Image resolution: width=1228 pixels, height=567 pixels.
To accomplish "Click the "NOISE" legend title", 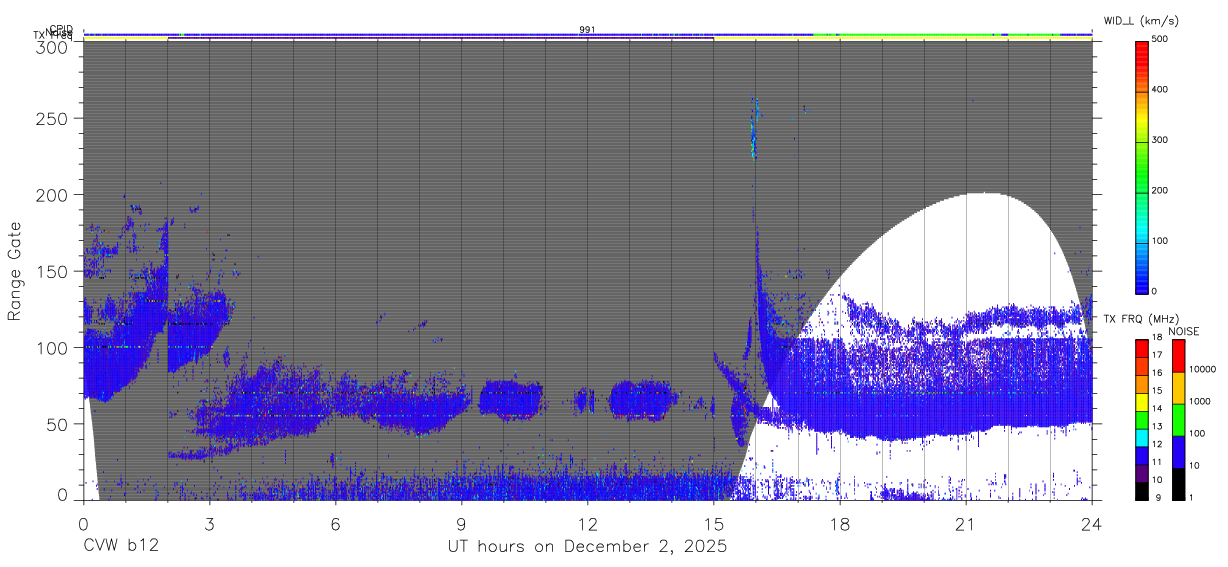I will point(1183,331).
